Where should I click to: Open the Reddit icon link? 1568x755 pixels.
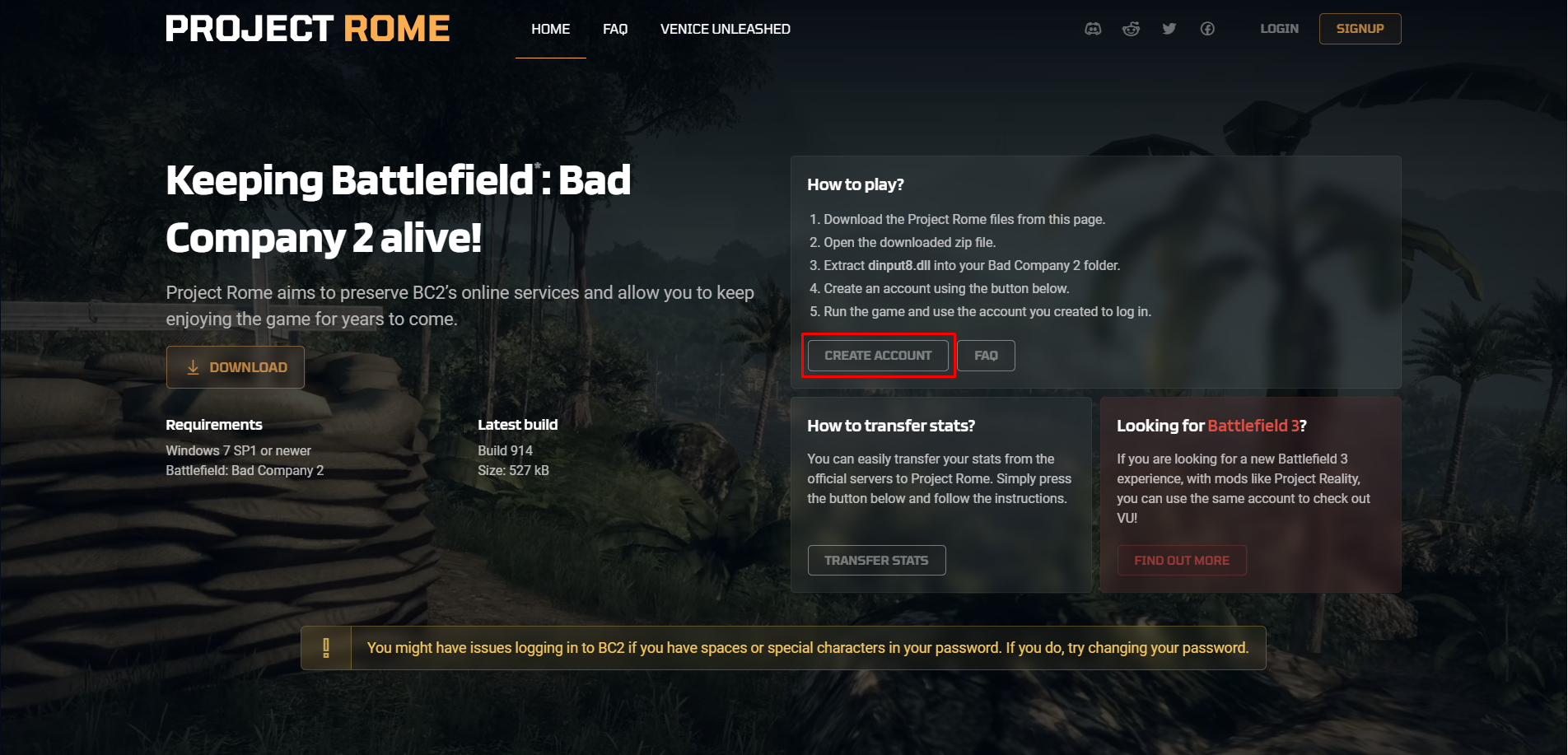pos(1131,29)
